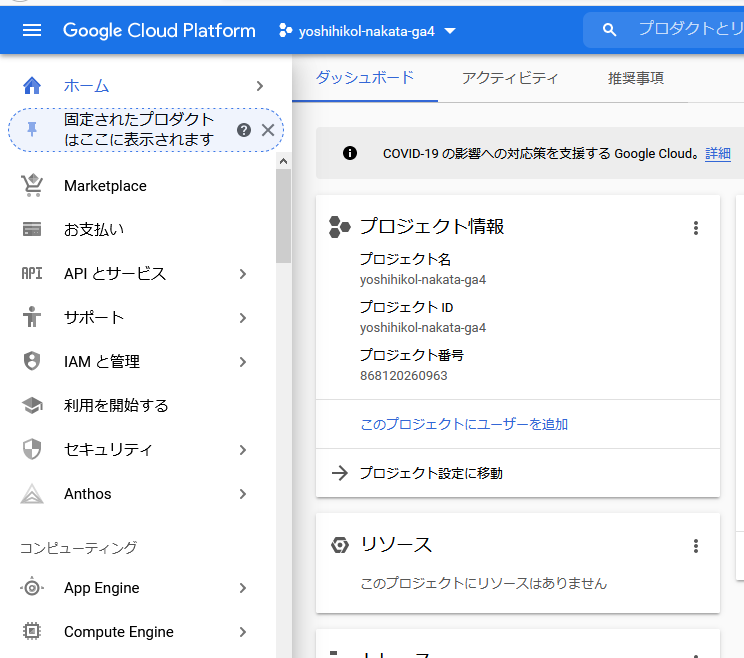
Task: Open Compute Engine menu entry label
Action: point(119,631)
